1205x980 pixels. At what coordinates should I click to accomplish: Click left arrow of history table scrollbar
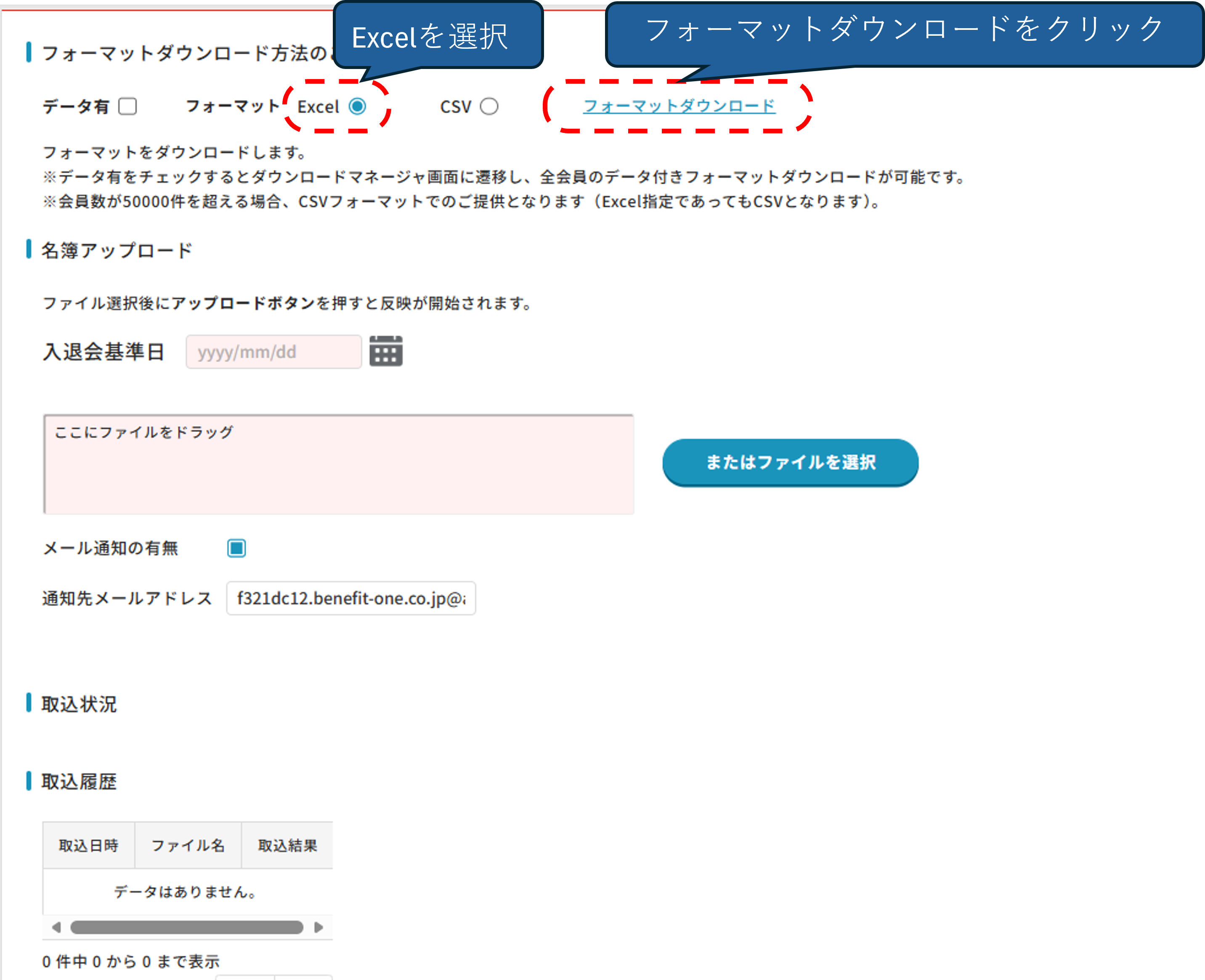pos(56,927)
